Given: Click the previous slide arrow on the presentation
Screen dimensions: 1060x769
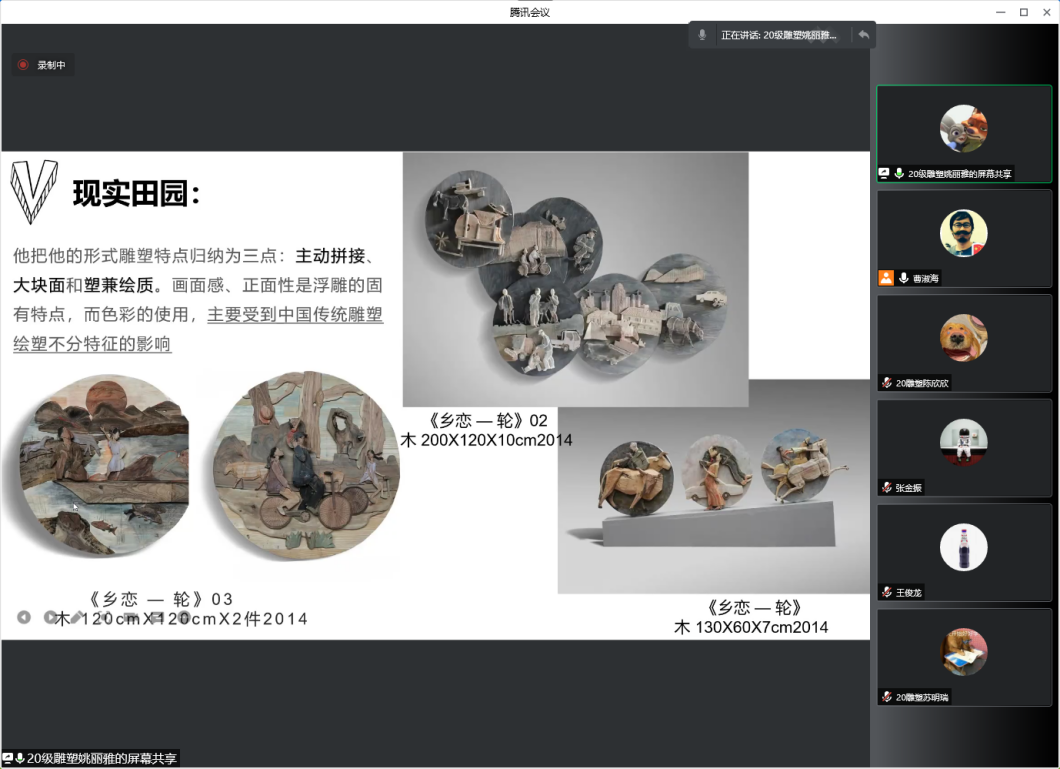Looking at the screenshot, I should 24,617.
